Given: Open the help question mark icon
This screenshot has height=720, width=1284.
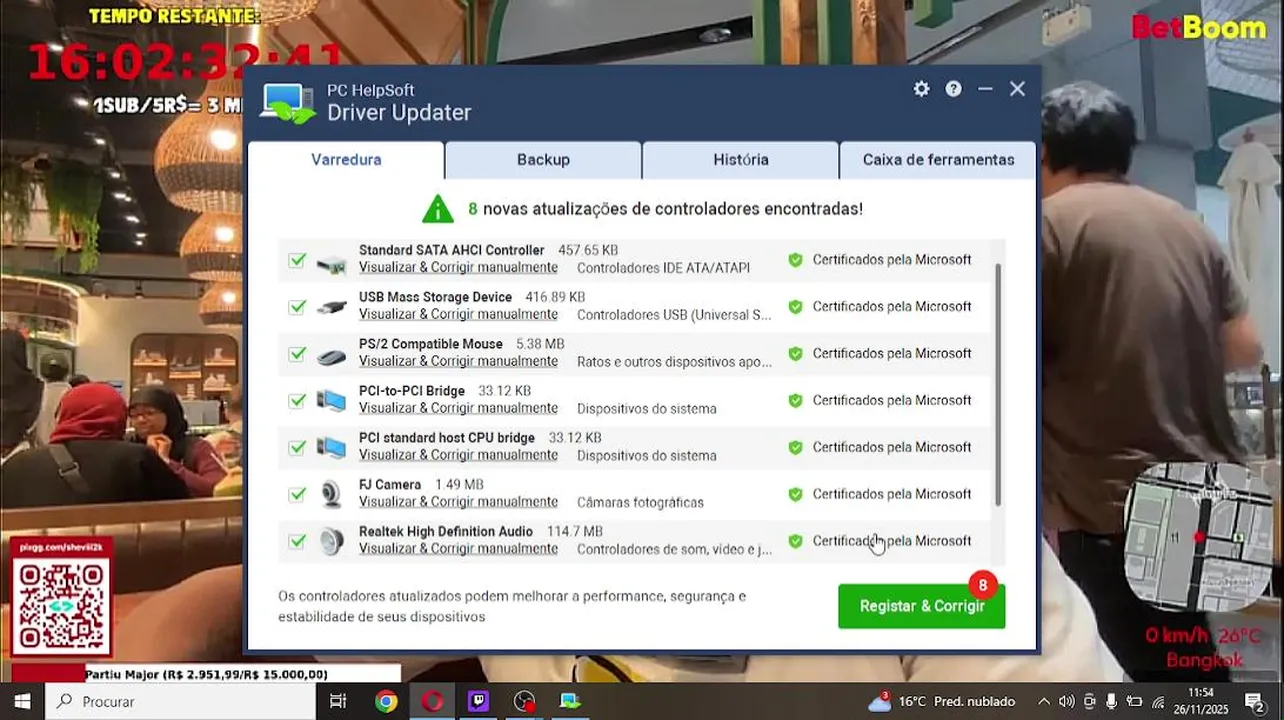Looking at the screenshot, I should coord(953,89).
